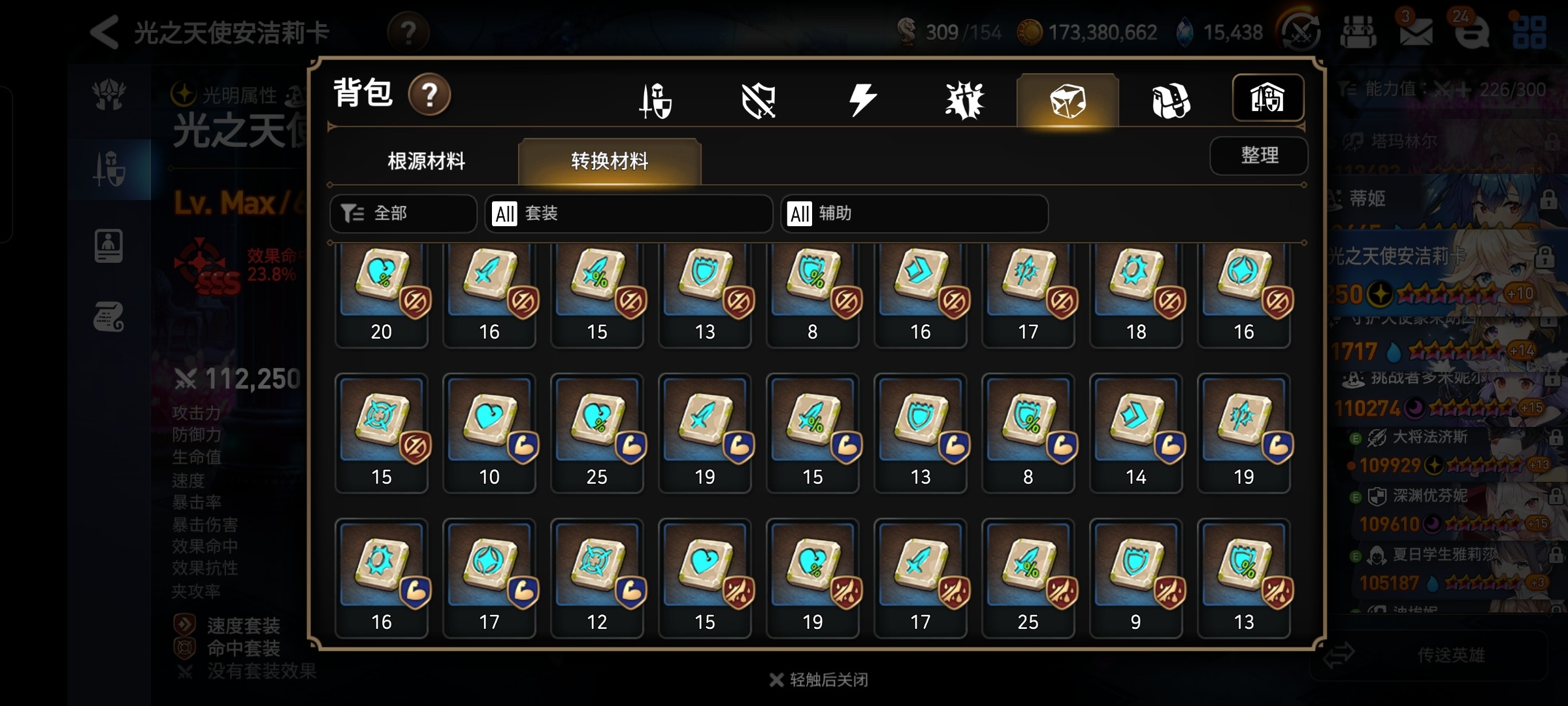The image size is (1568, 706).
Task: Open the mail envelope icon
Action: click(1416, 31)
